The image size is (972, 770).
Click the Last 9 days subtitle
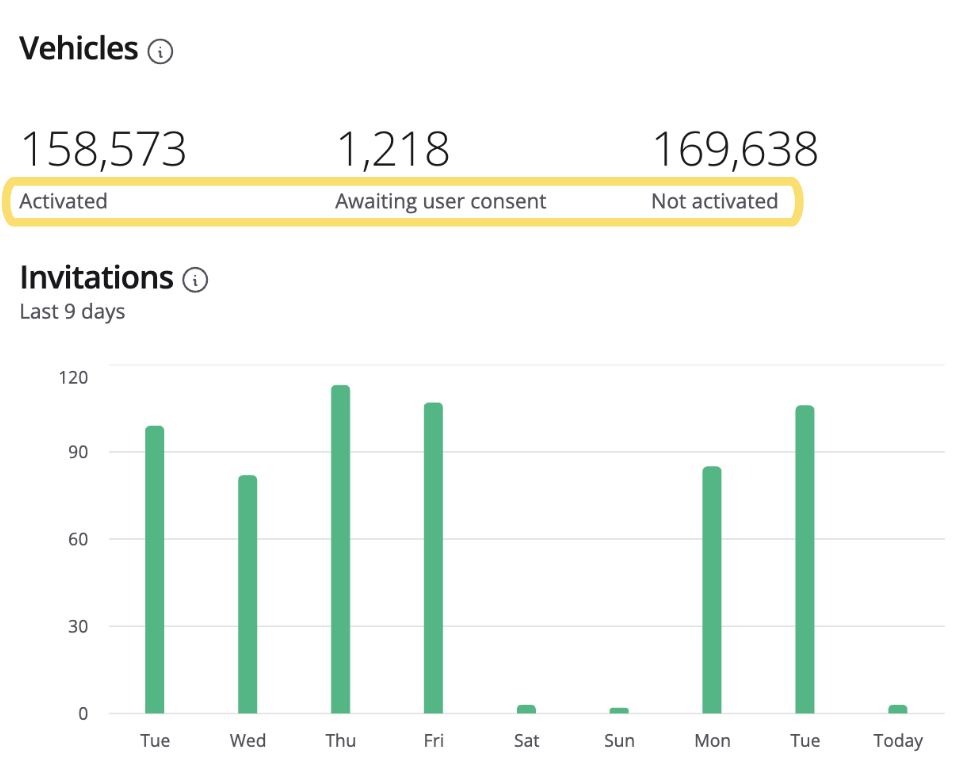pyautogui.click(x=72, y=311)
